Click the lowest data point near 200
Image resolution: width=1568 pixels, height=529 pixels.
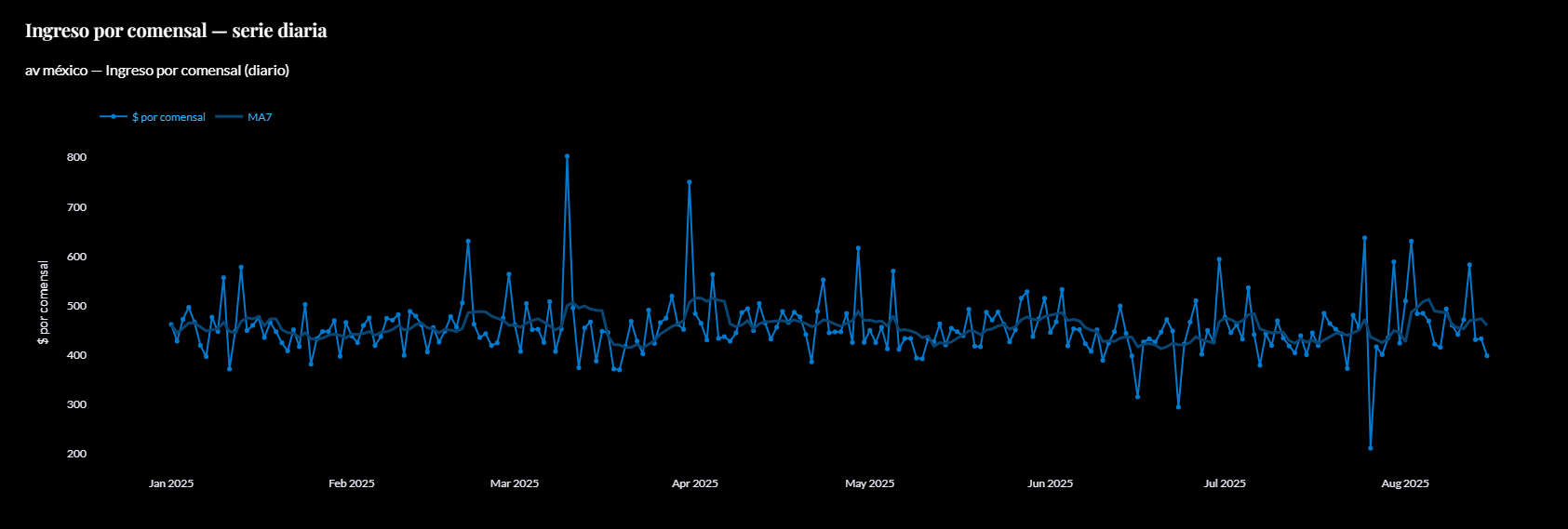(1371, 448)
